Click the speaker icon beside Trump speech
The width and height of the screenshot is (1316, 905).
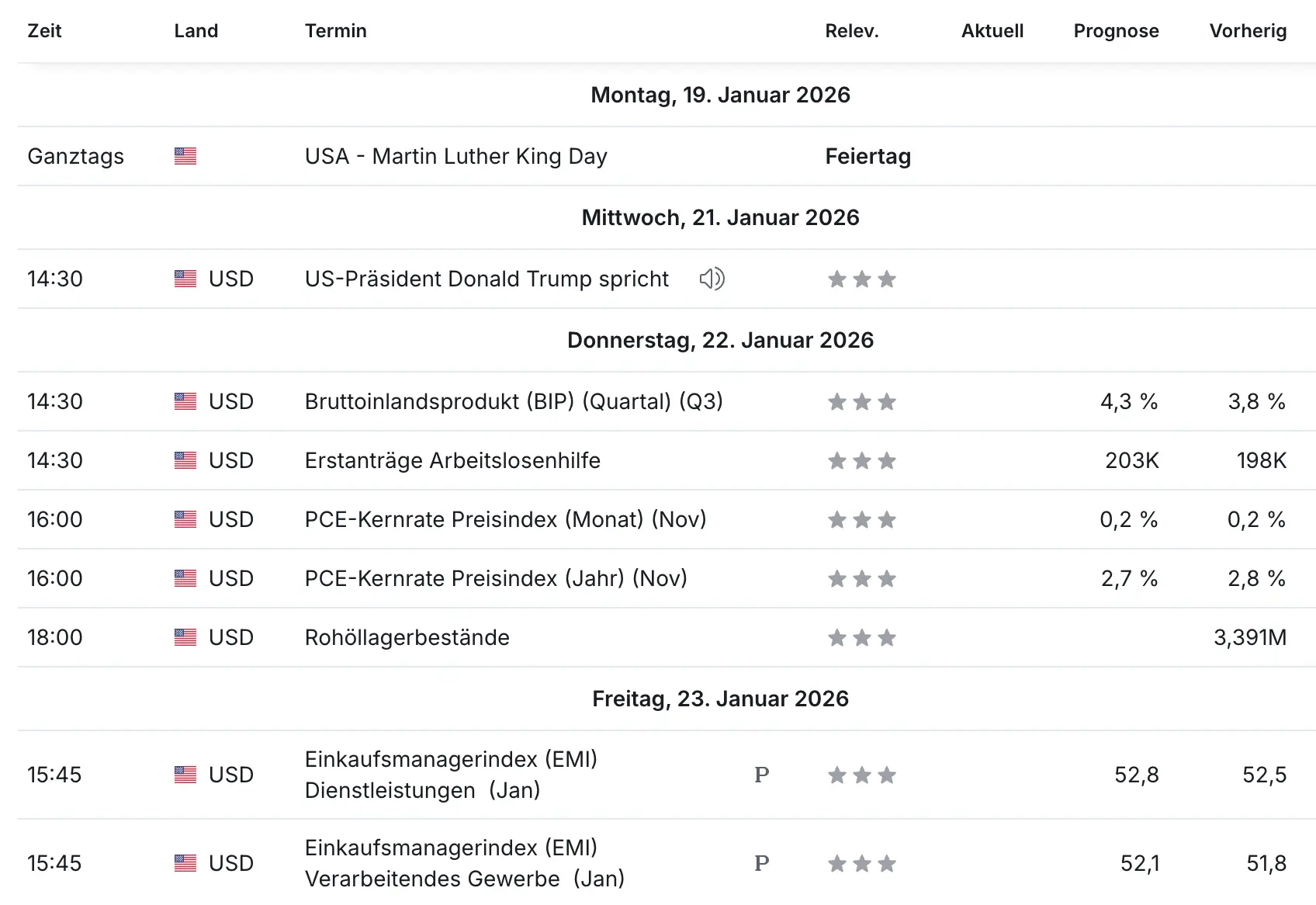[712, 279]
